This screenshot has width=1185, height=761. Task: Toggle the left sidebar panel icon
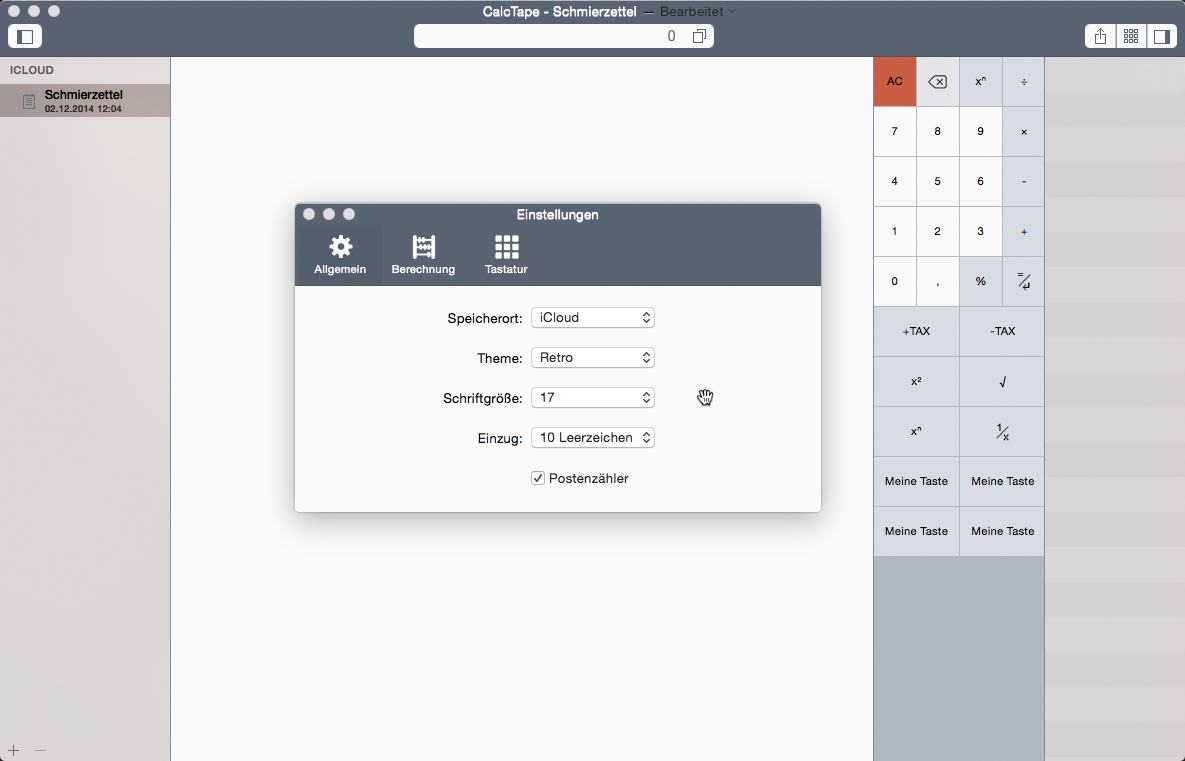pyautogui.click(x=25, y=36)
